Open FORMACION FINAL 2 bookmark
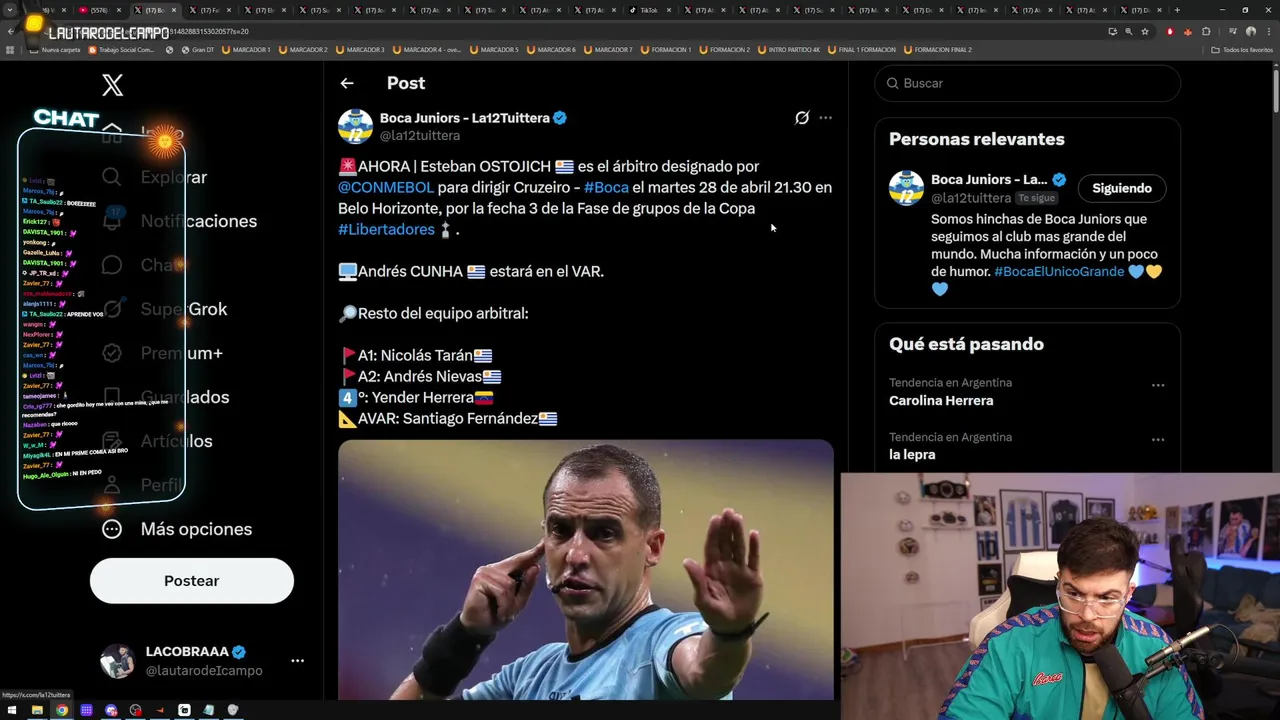The image size is (1280, 720). [x=937, y=49]
